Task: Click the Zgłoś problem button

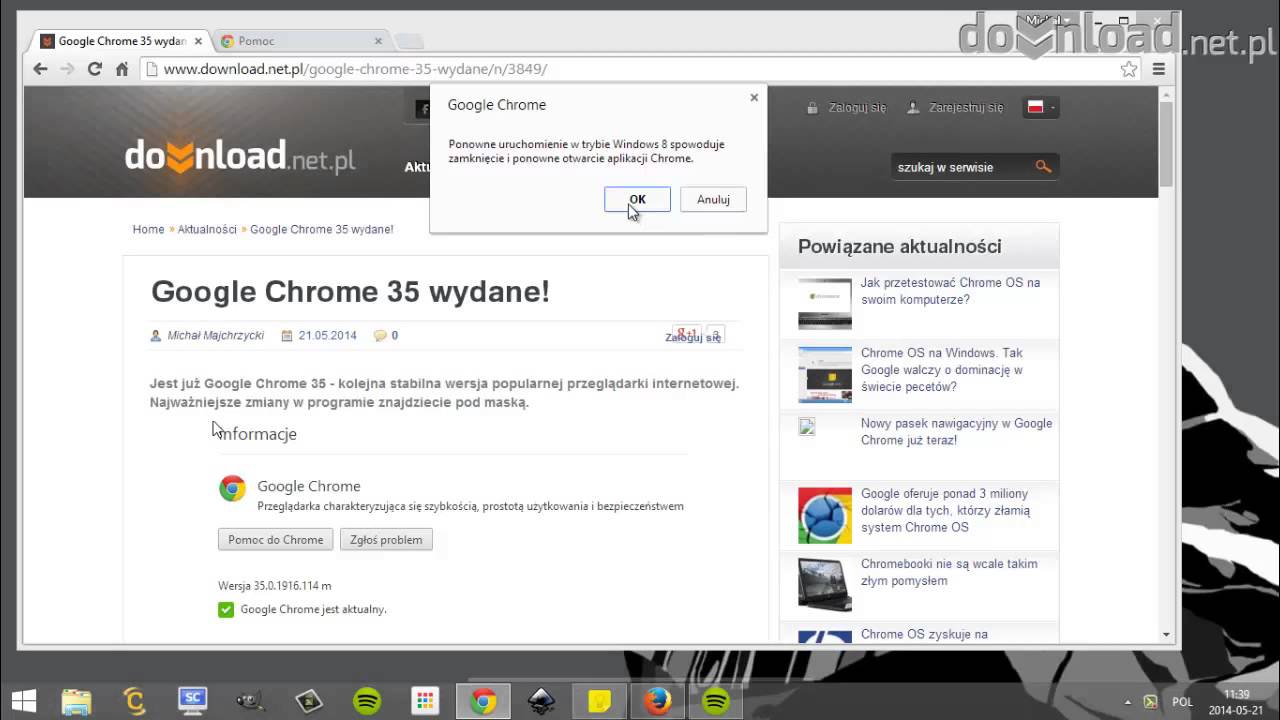Action: coord(386,539)
